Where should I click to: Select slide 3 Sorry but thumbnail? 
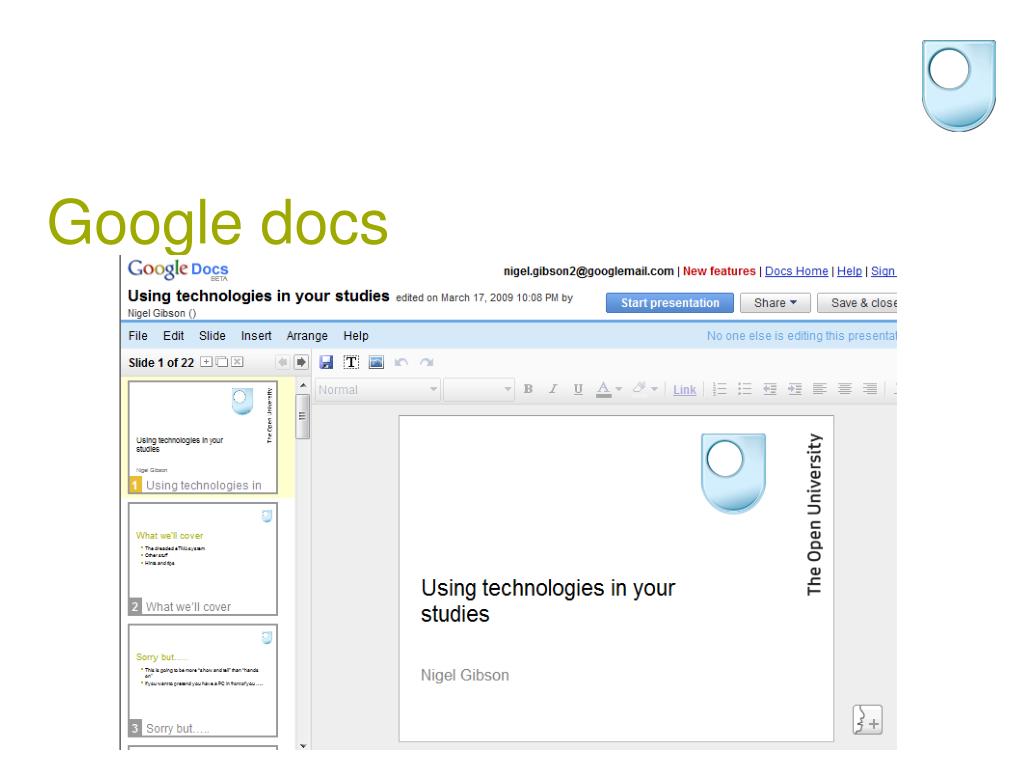pyautogui.click(x=203, y=680)
